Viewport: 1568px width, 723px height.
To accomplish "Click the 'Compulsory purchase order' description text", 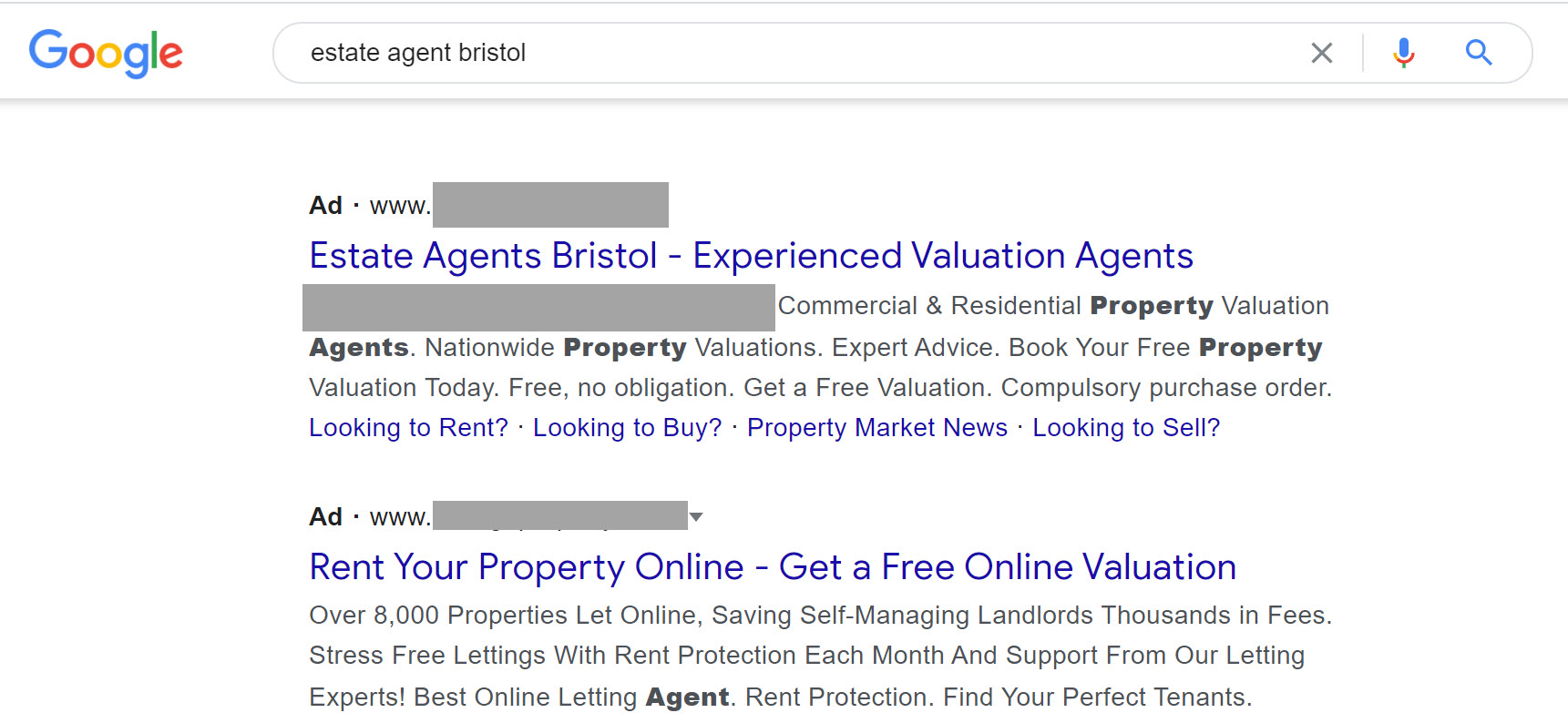I will pyautogui.click(x=1165, y=388).
